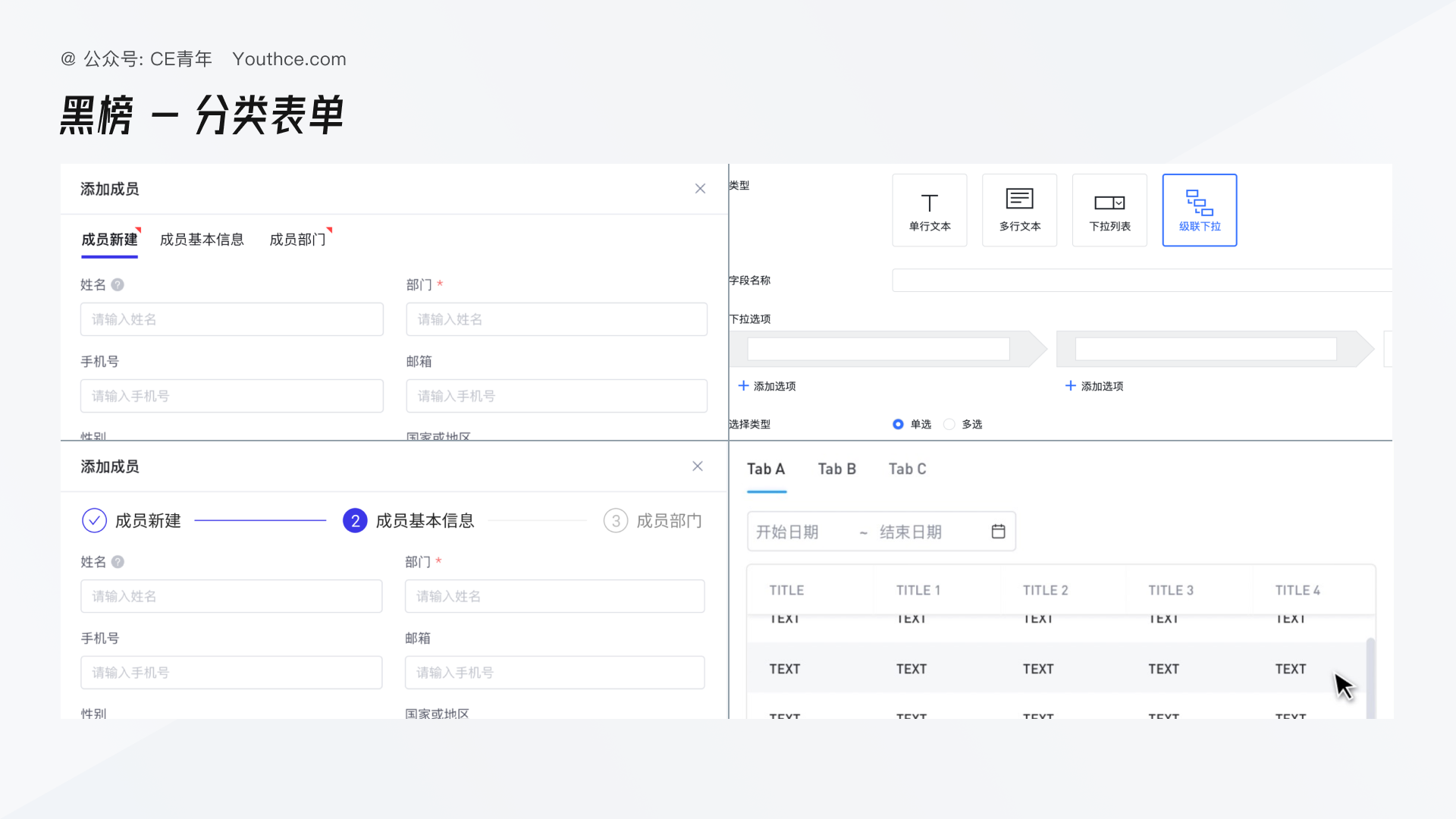Click the TITLE 3 column header
Screen dimensions: 1456x819
pyautogui.click(x=1171, y=590)
